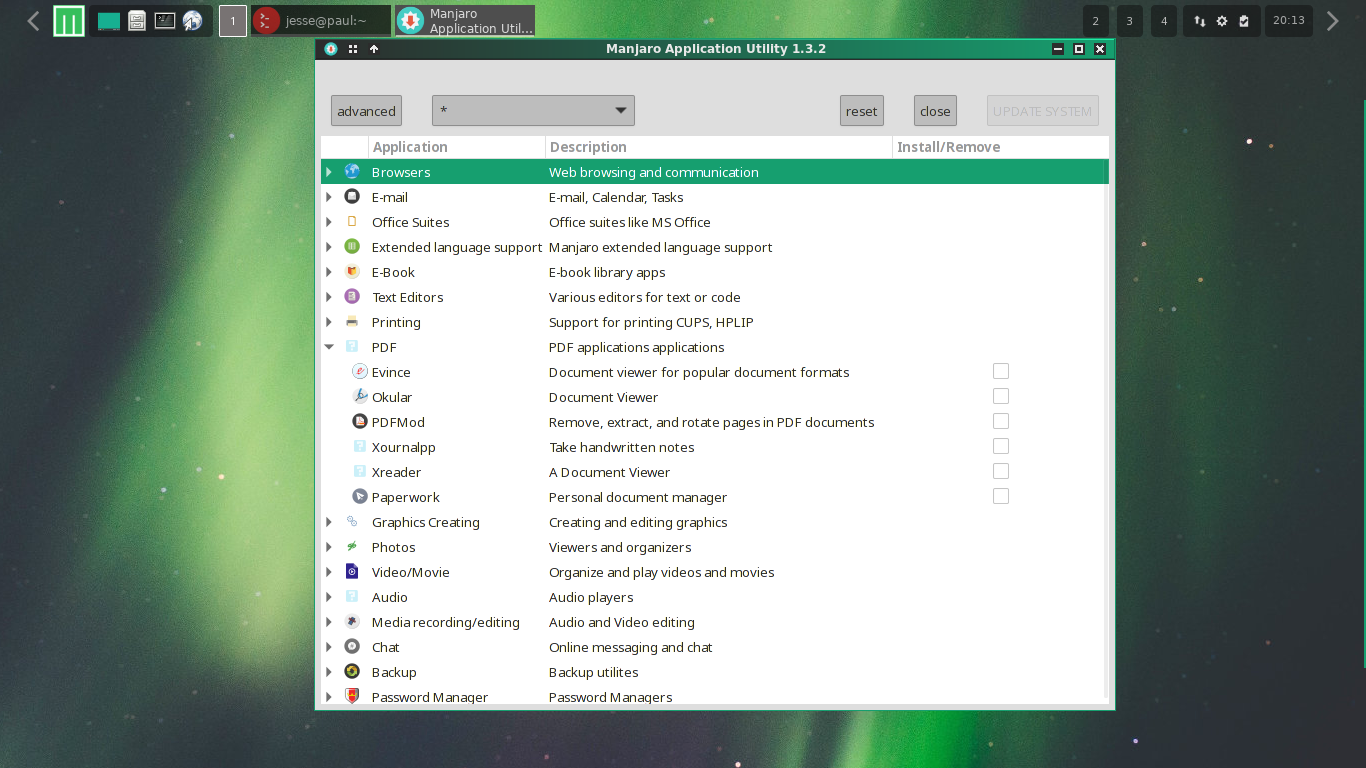Switch to workspace 1
This screenshot has width=1366, height=768.
pyautogui.click(x=233, y=21)
